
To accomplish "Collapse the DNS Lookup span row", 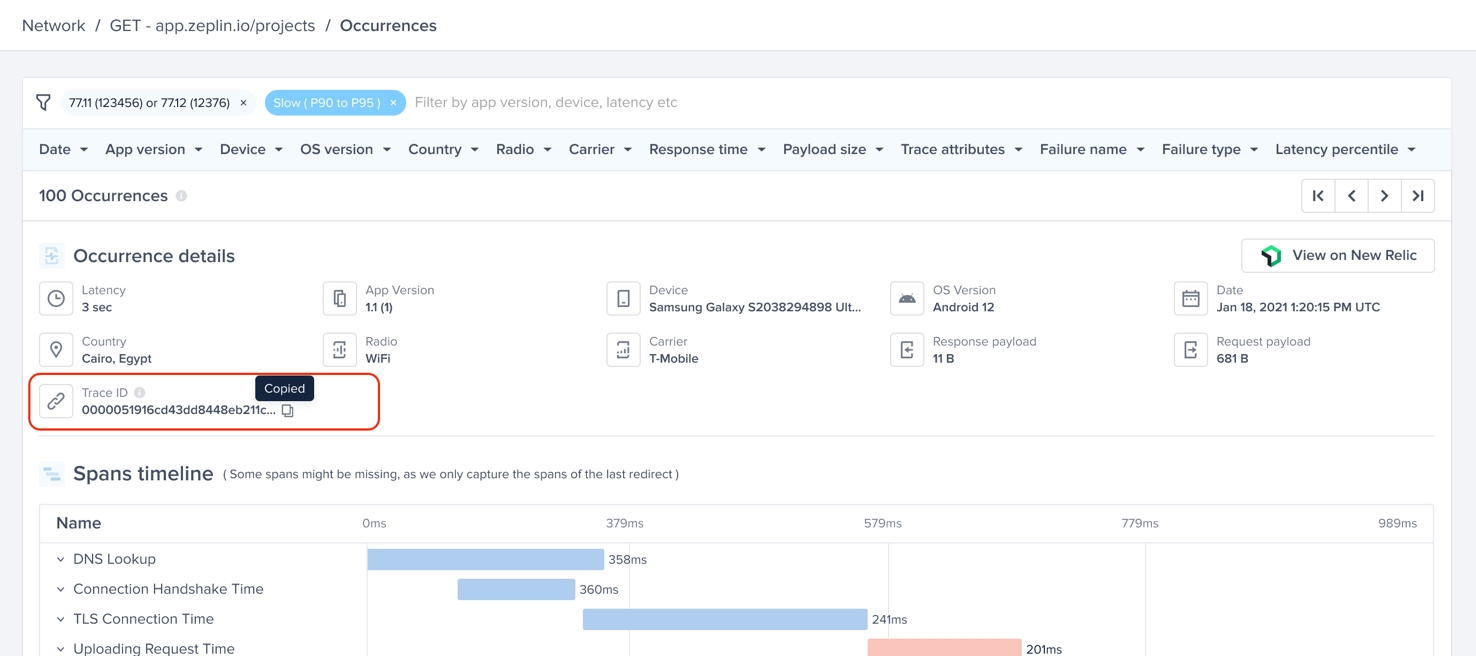I will click(61, 560).
